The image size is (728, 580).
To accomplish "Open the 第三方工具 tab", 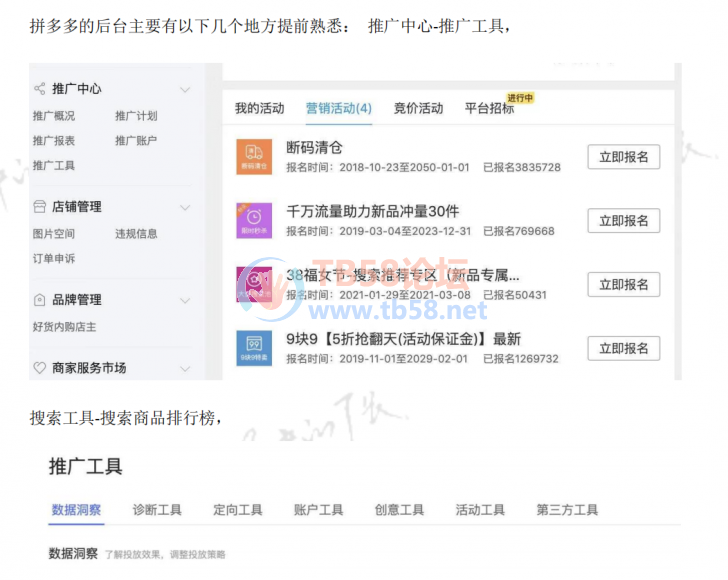I will (567, 510).
